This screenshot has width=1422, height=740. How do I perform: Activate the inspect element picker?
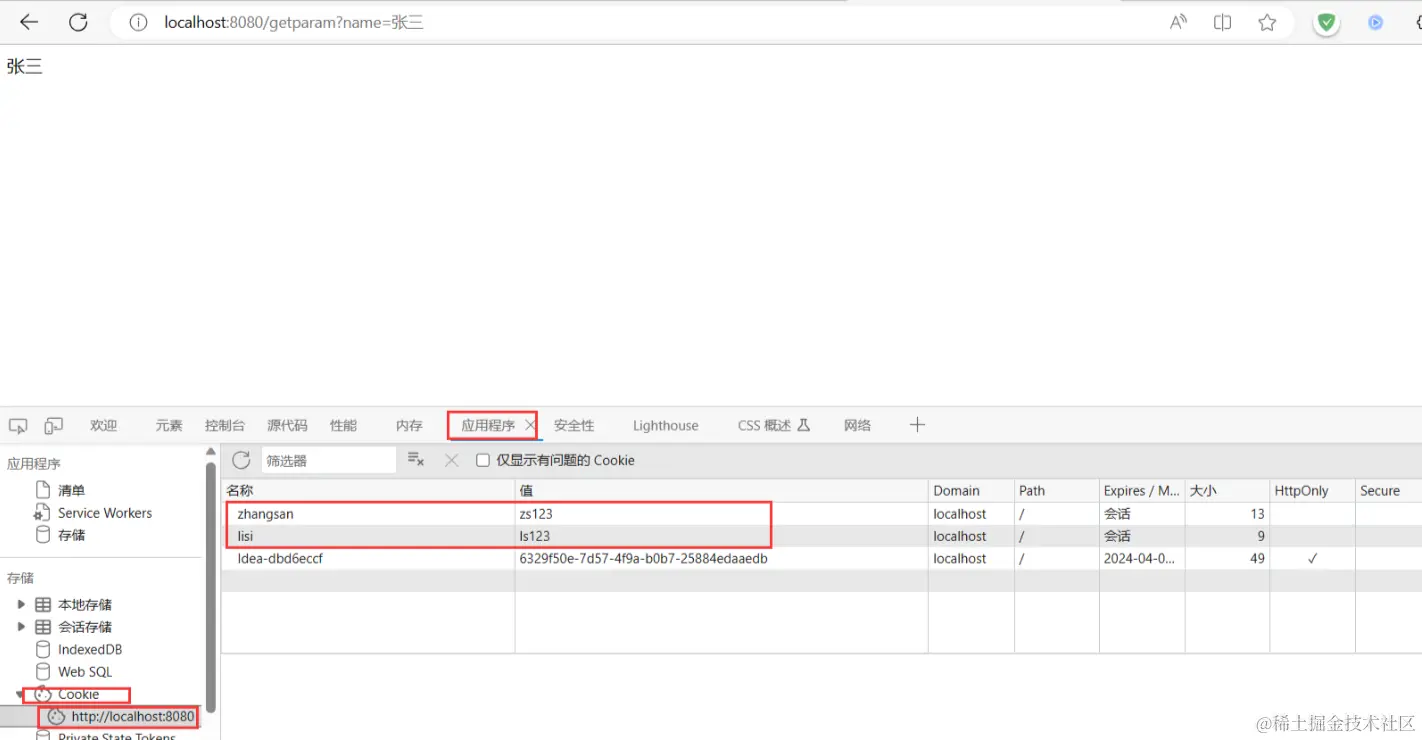point(18,425)
